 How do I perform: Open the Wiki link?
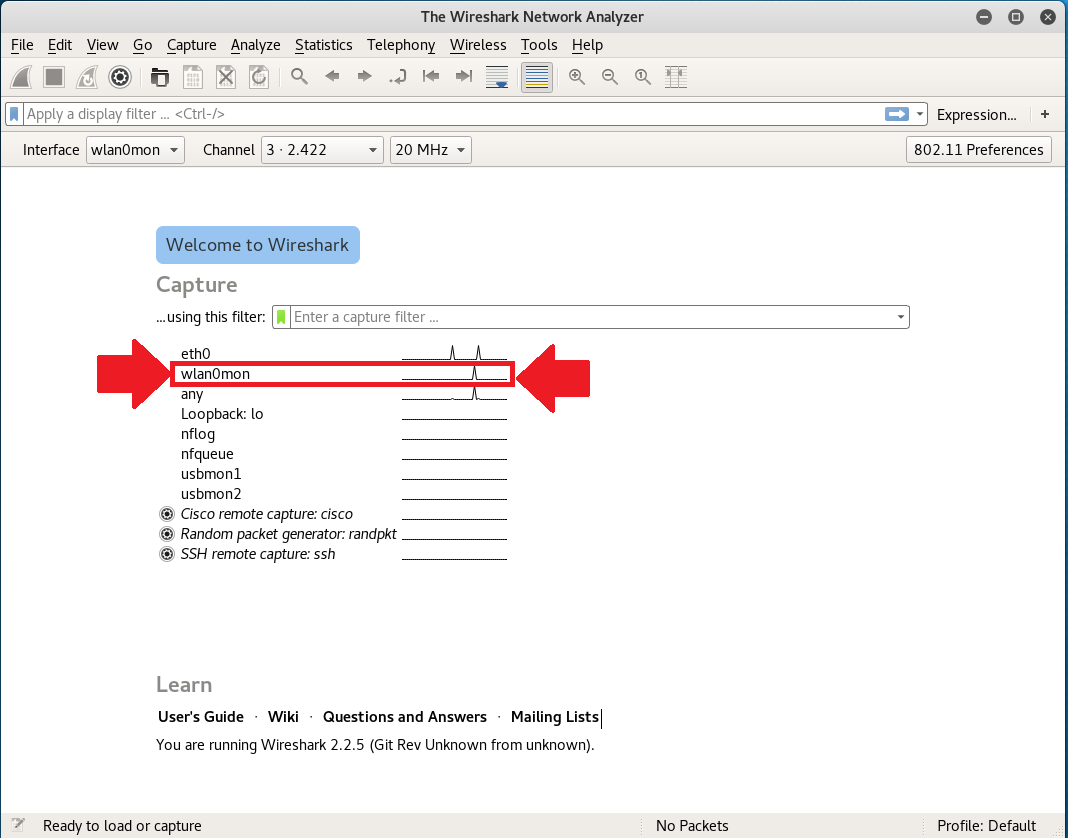click(283, 717)
